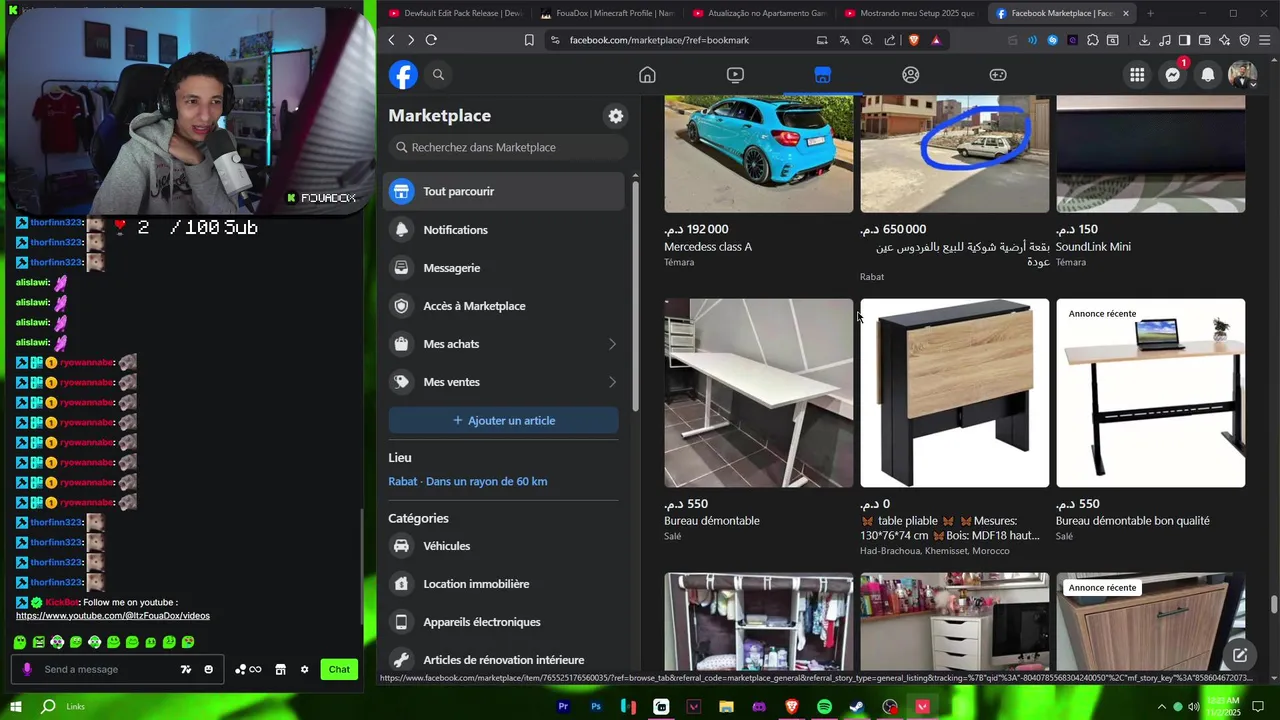
Task: Expand Mes ventes chevron
Action: [612, 382]
